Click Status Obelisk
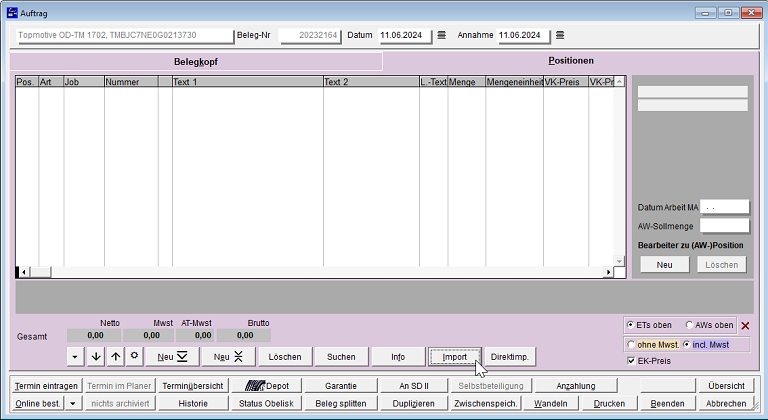This screenshot has width=768, height=420. click(266, 404)
